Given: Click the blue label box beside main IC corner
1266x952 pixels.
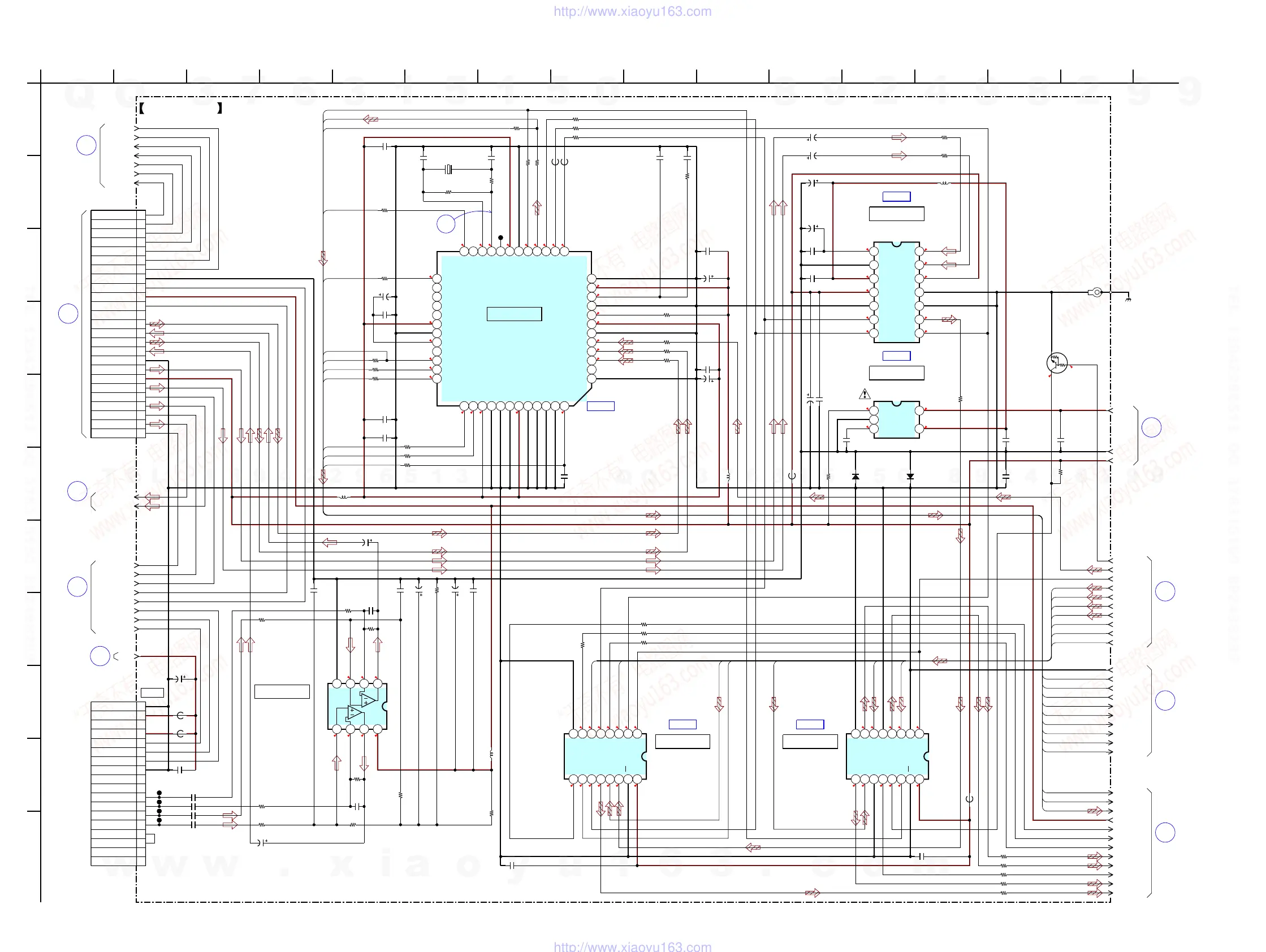Looking at the screenshot, I should point(600,406).
